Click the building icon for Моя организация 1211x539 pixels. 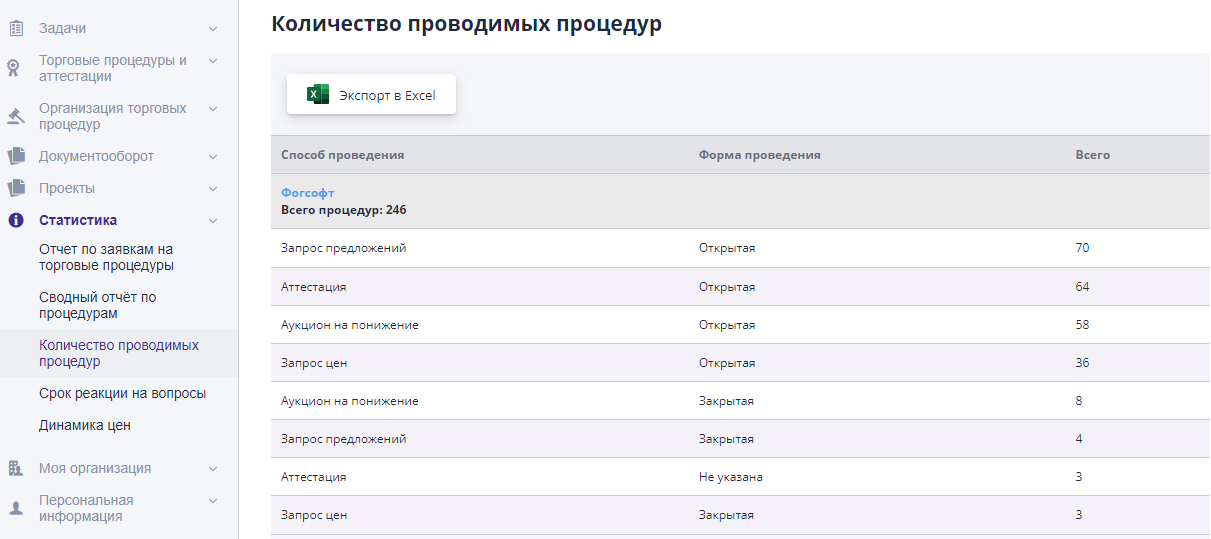point(15,468)
